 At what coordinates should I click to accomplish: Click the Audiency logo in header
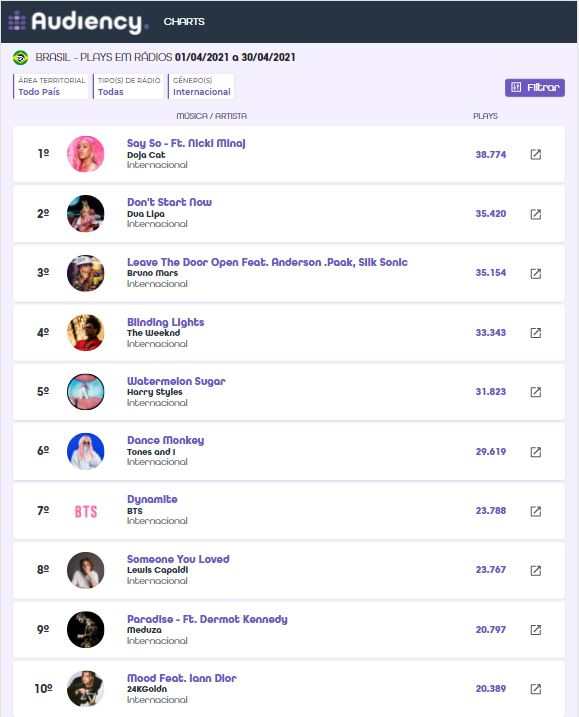[79, 21]
